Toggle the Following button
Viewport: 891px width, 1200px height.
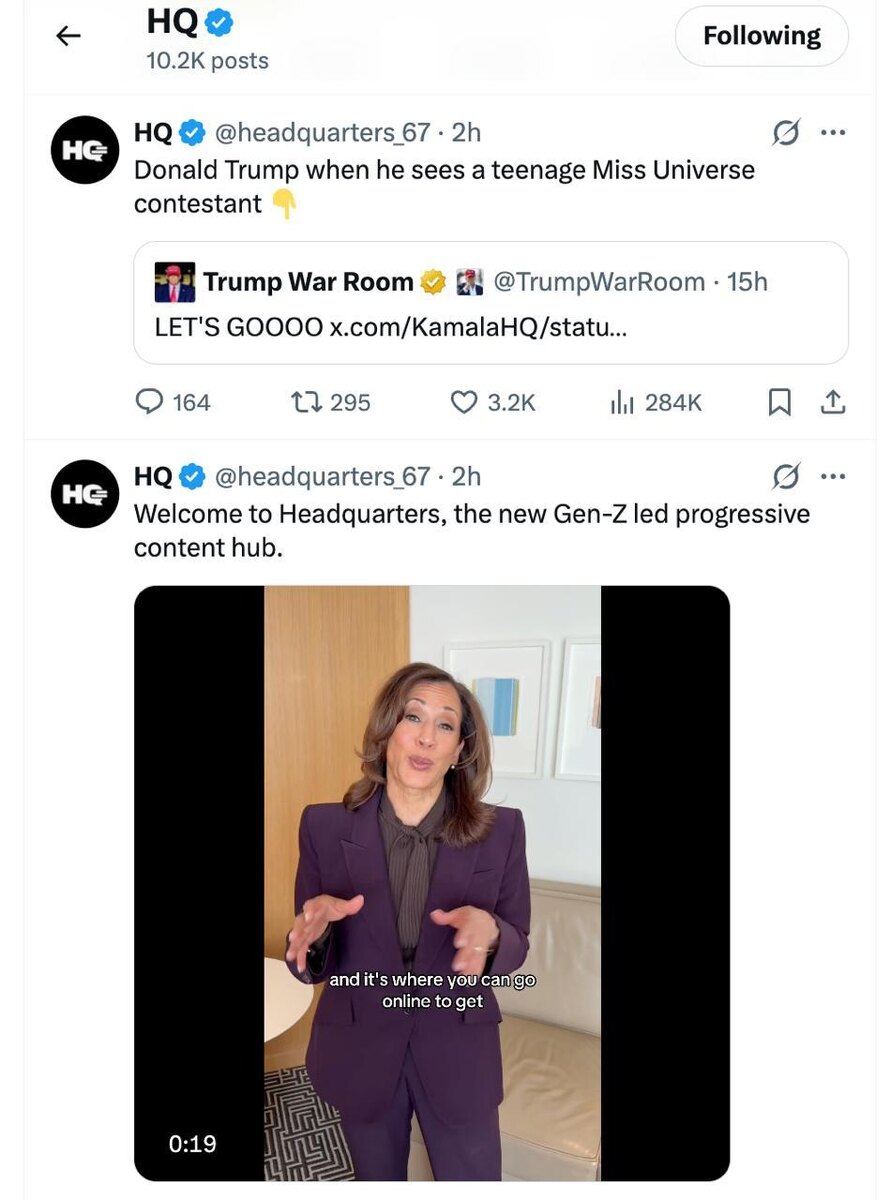click(762, 37)
